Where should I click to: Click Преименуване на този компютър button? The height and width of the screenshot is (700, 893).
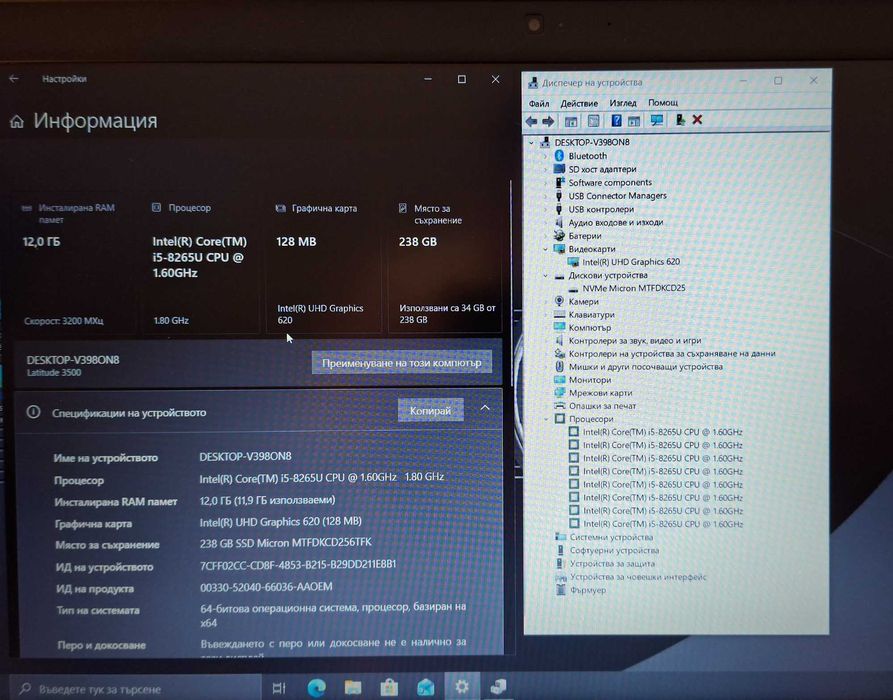pos(402,362)
